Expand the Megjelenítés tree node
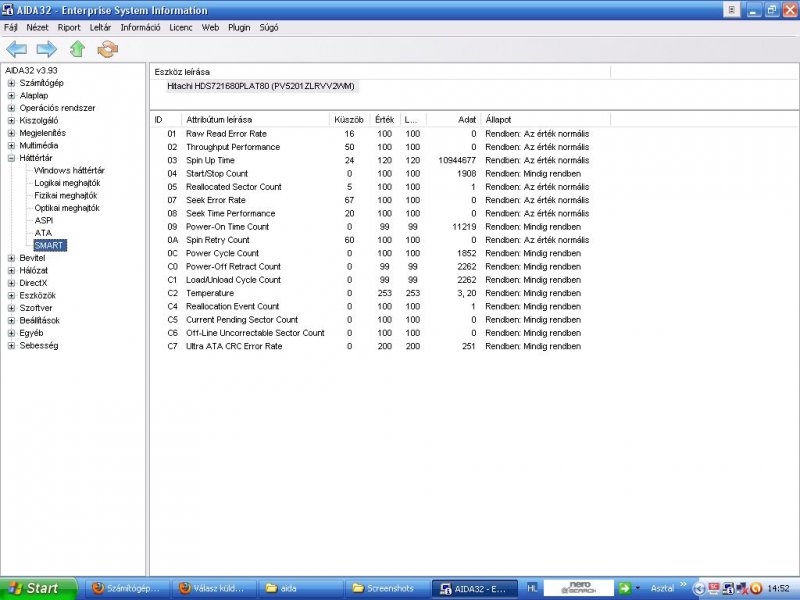This screenshot has height=600, width=800. [11, 133]
